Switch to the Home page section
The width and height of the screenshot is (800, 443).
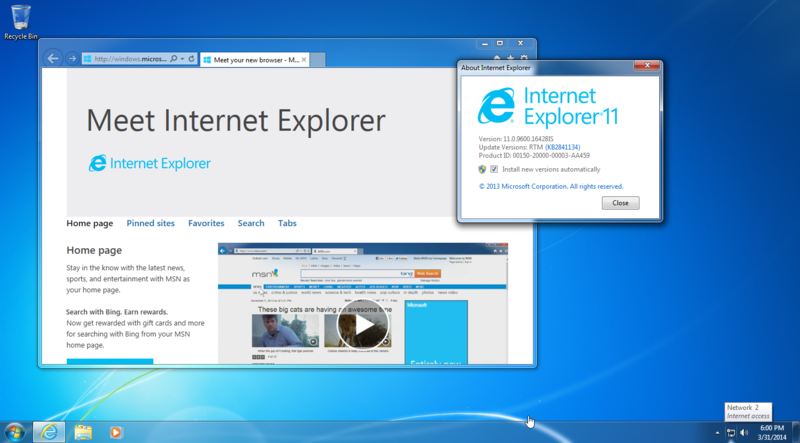tap(90, 223)
